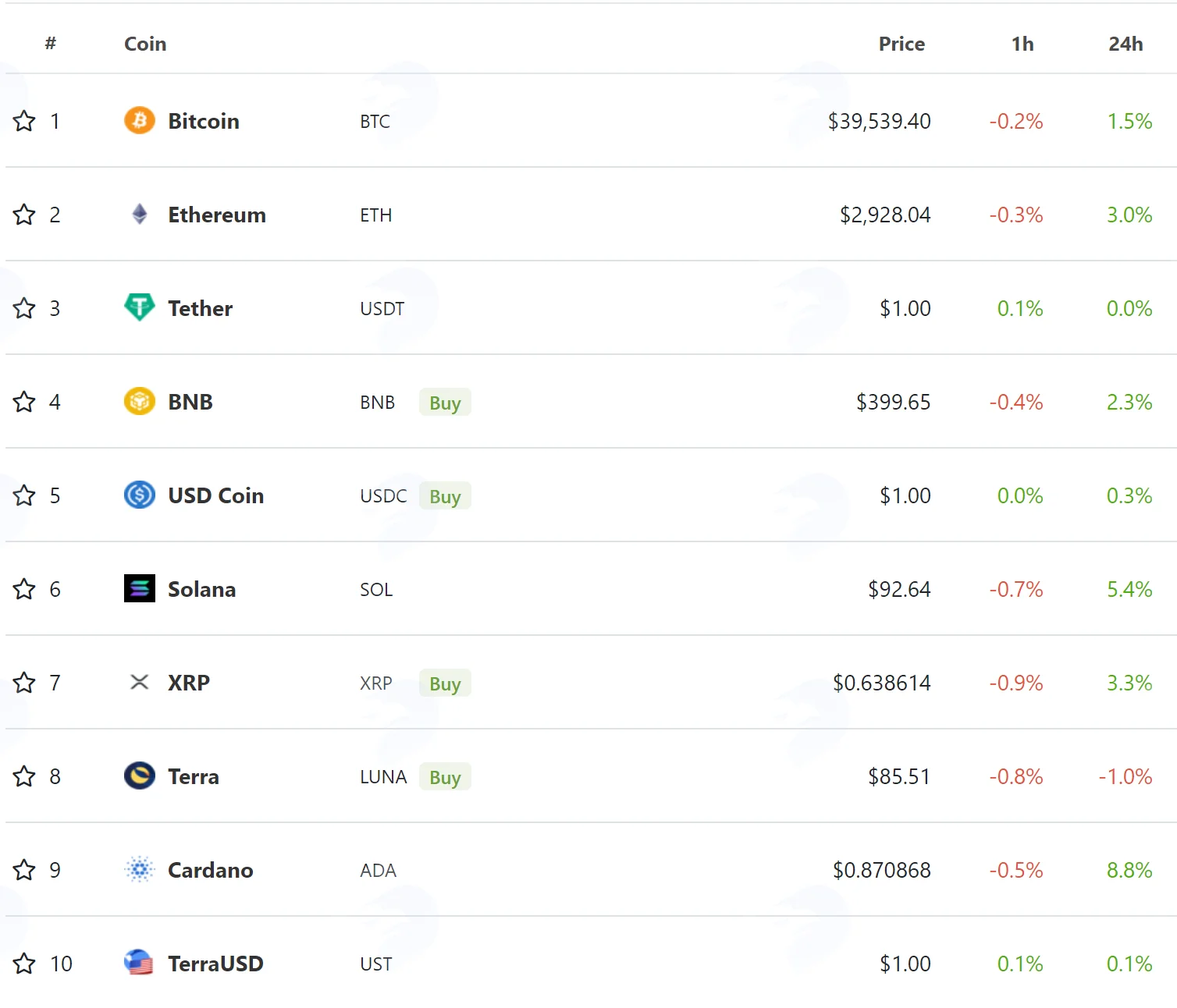
Task: Click the Bitcoin logo icon
Action: coord(140,120)
